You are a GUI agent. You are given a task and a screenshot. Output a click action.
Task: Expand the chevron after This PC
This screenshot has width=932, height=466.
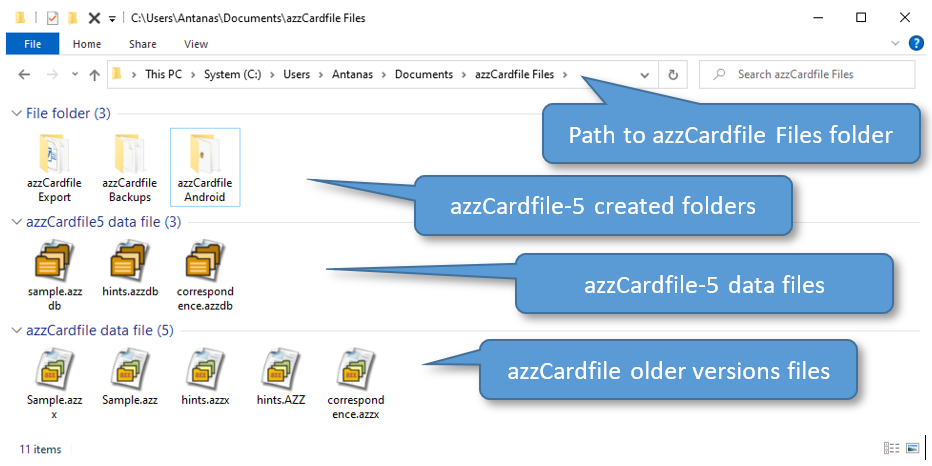pyautogui.click(x=193, y=74)
